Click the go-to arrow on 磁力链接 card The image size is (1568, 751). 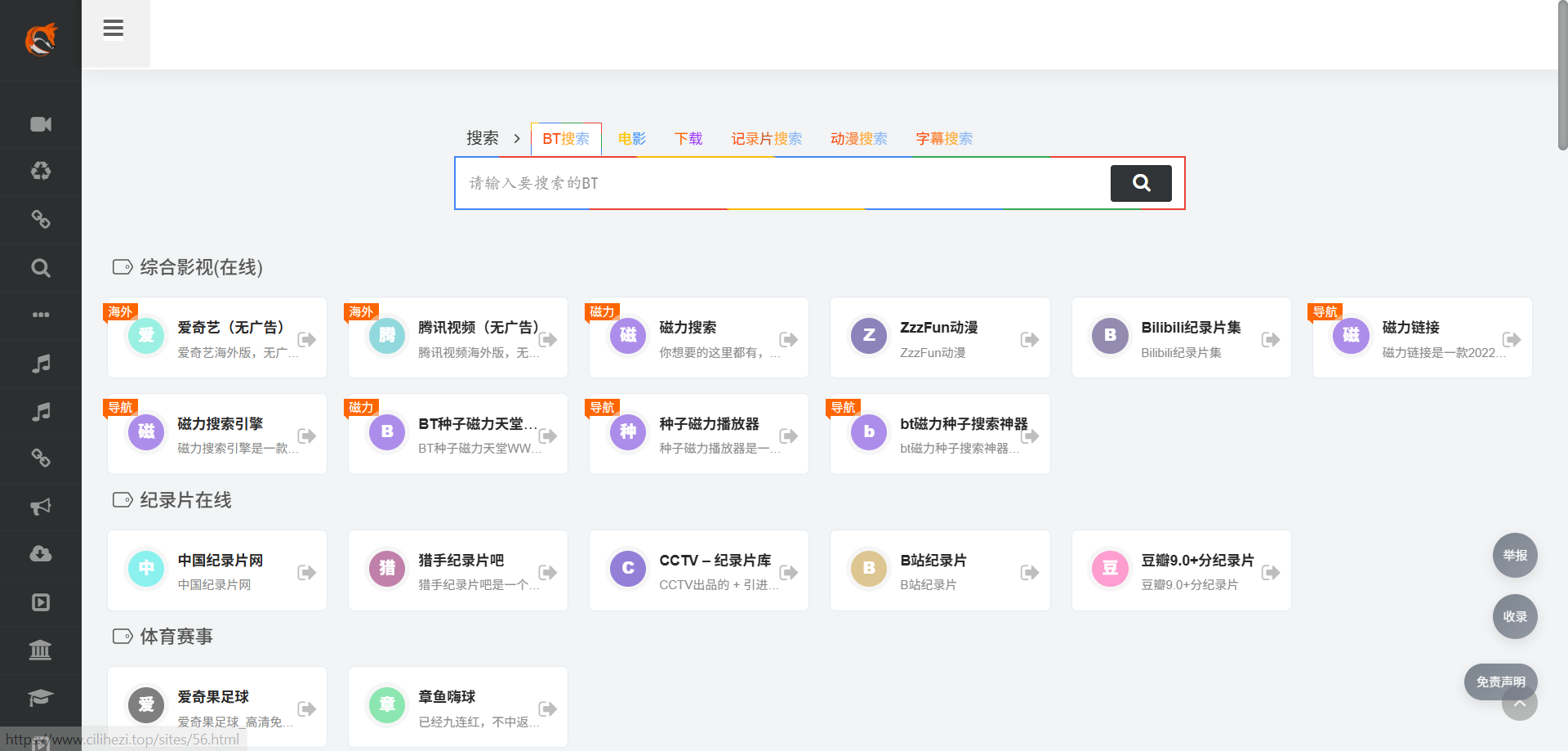(x=1512, y=339)
